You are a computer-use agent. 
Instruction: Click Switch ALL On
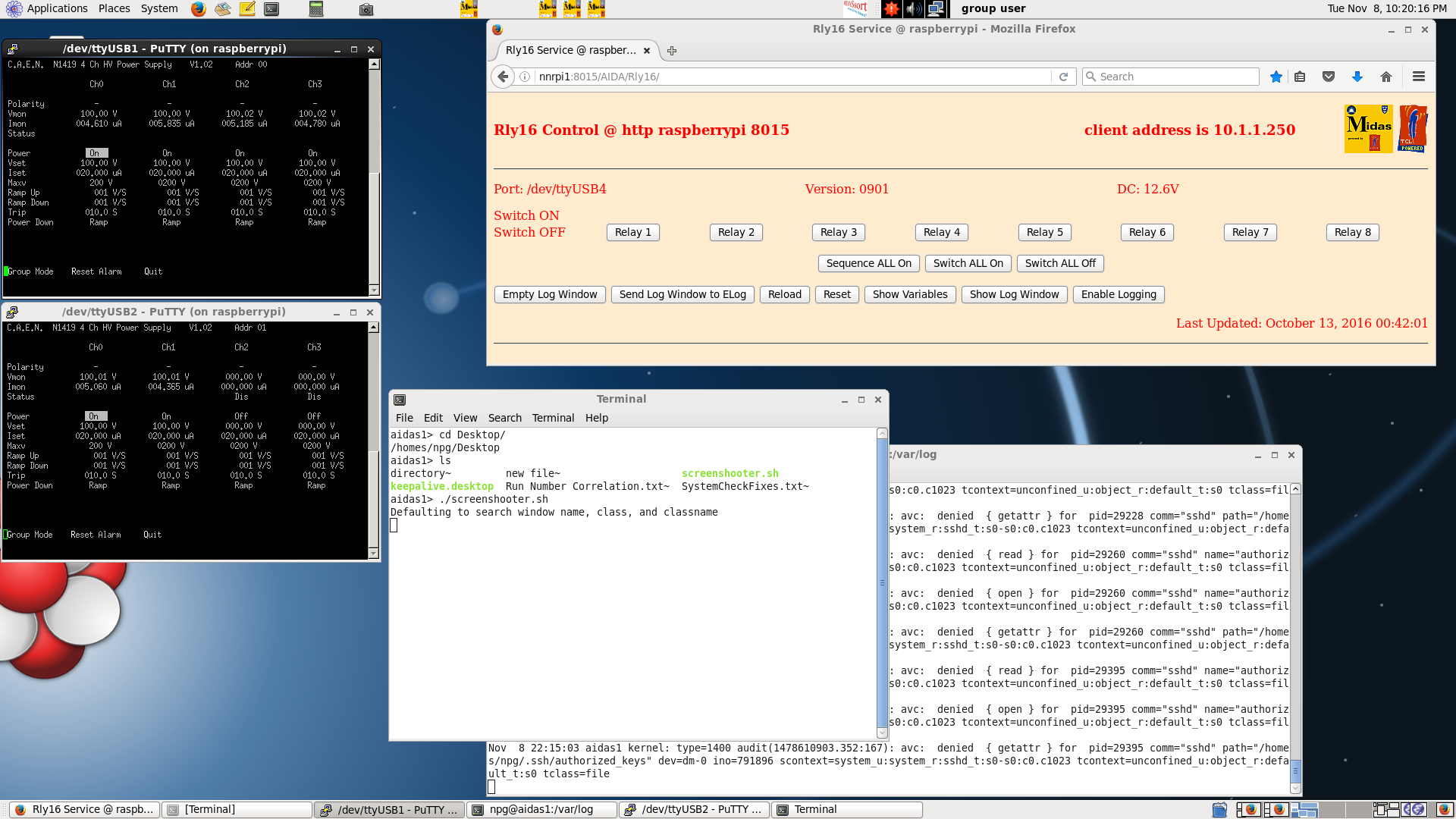tap(968, 263)
